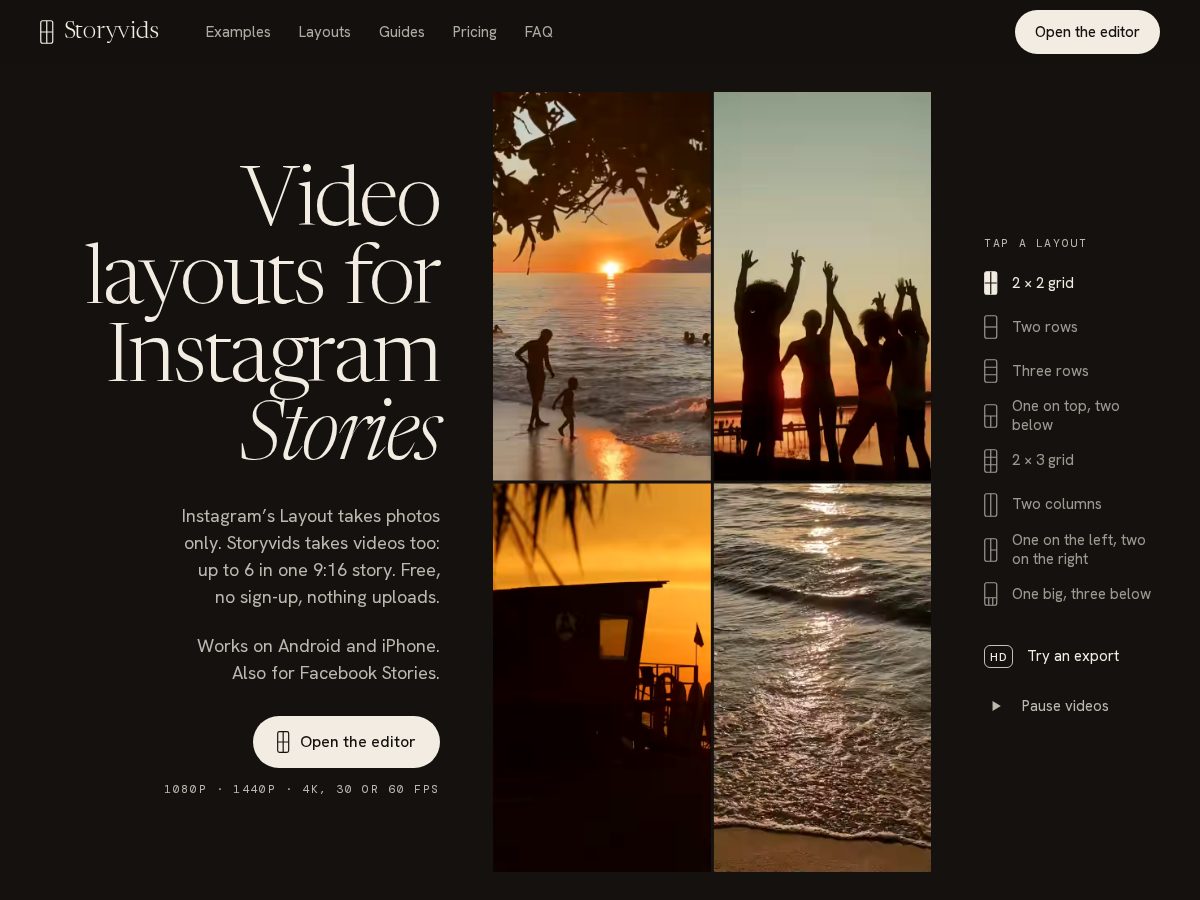The image size is (1200, 900).
Task: Select the One big, three below icon
Action: point(991,594)
